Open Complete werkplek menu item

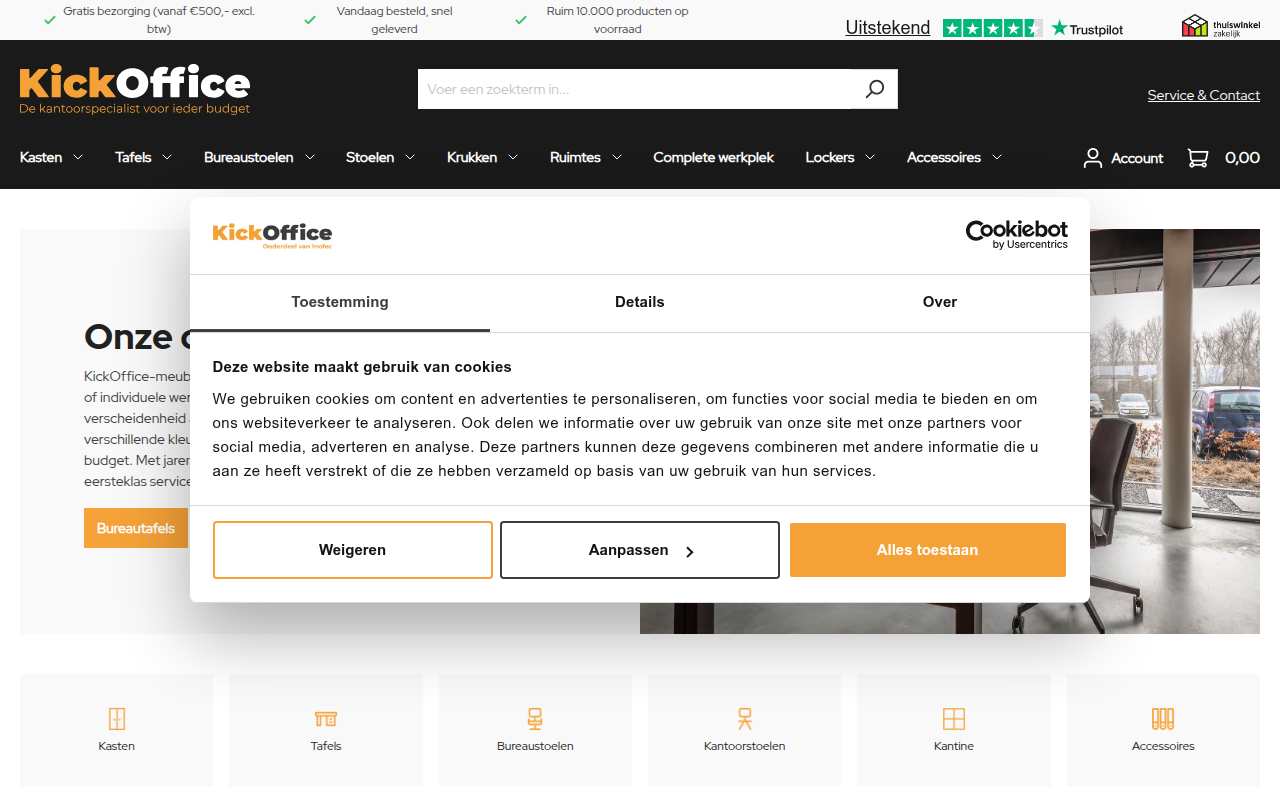click(714, 157)
